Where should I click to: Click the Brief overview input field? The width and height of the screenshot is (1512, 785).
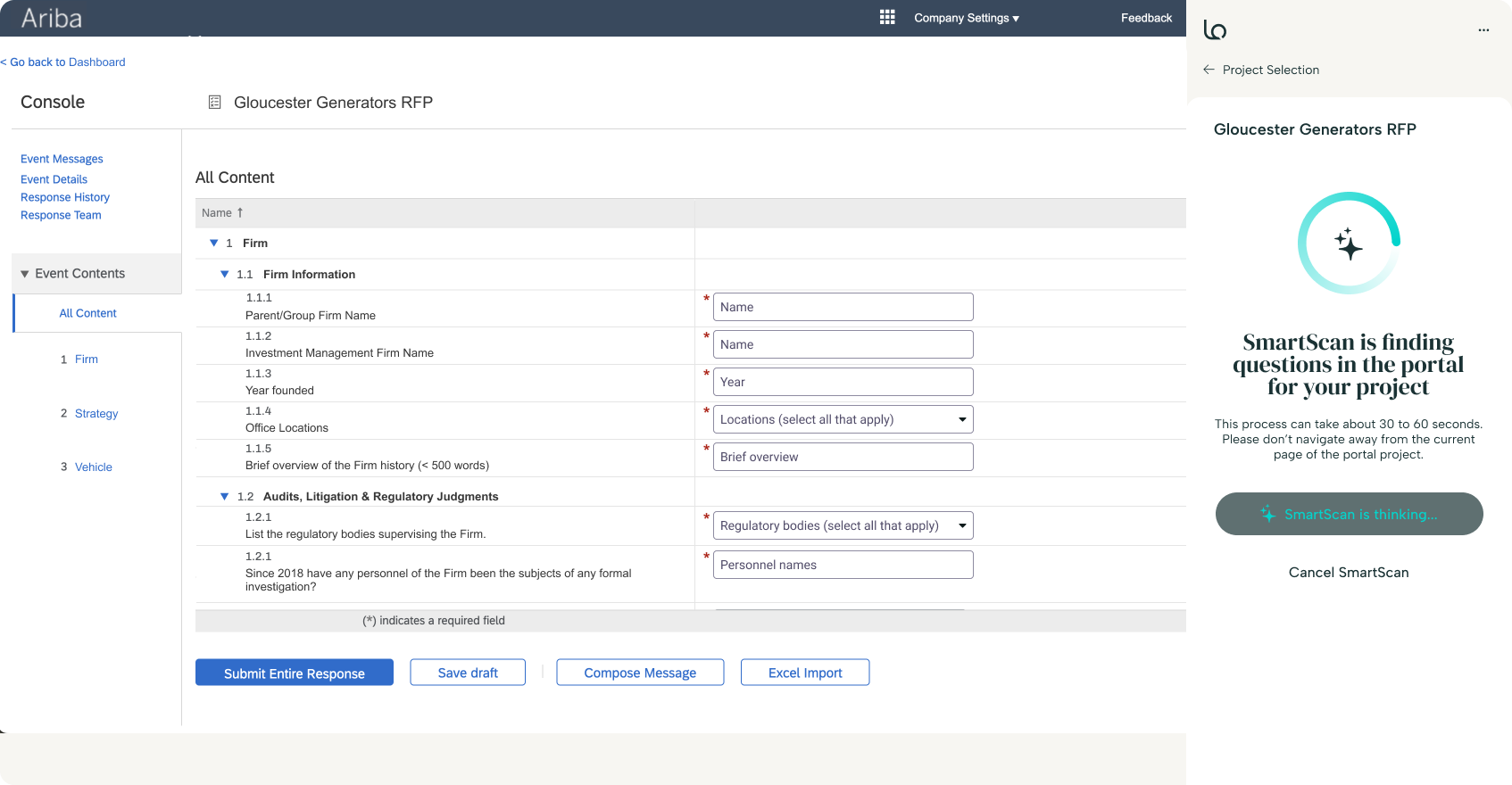tap(843, 457)
